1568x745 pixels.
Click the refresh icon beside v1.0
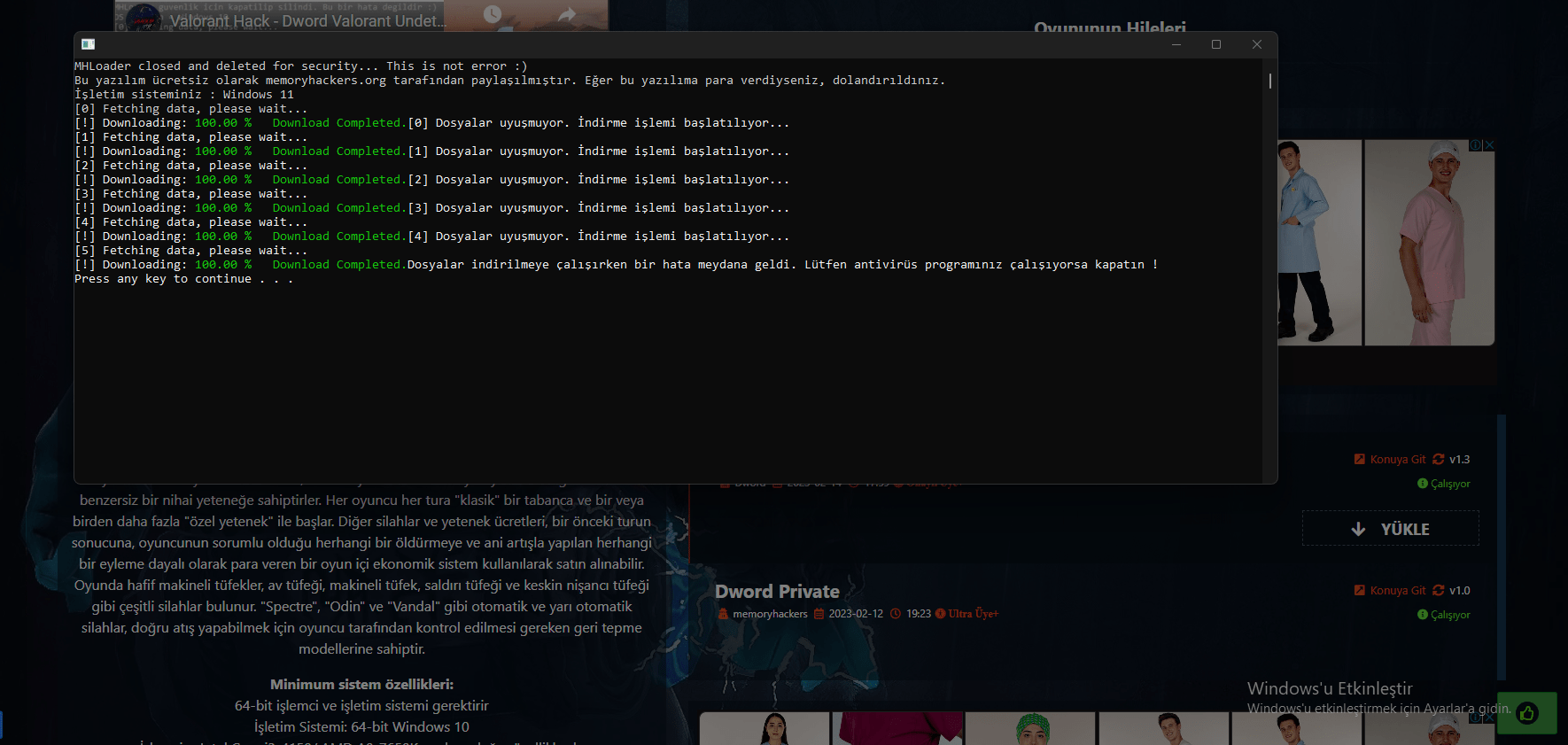point(1439,590)
